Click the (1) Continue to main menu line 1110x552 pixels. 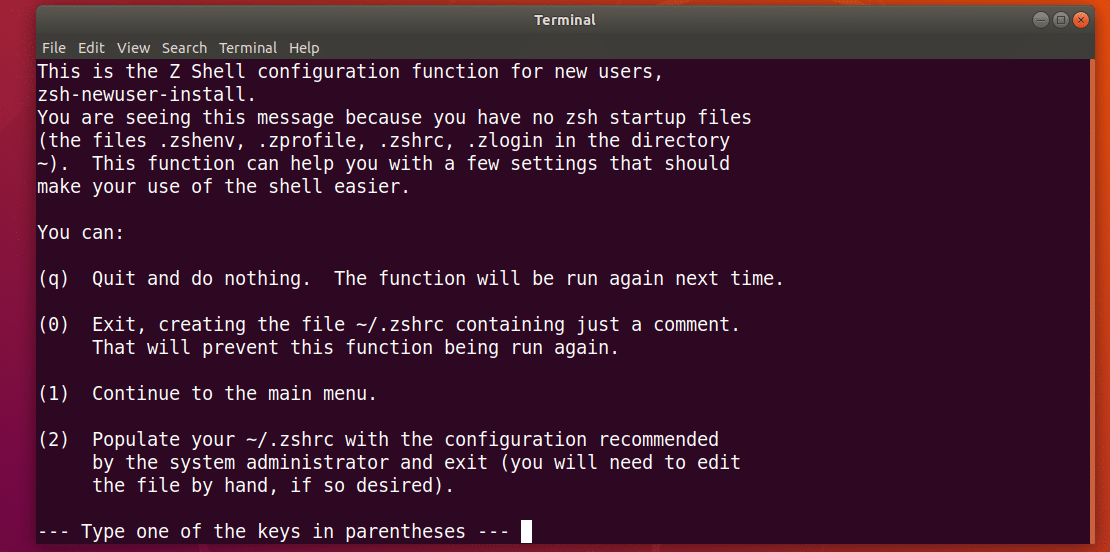207,393
